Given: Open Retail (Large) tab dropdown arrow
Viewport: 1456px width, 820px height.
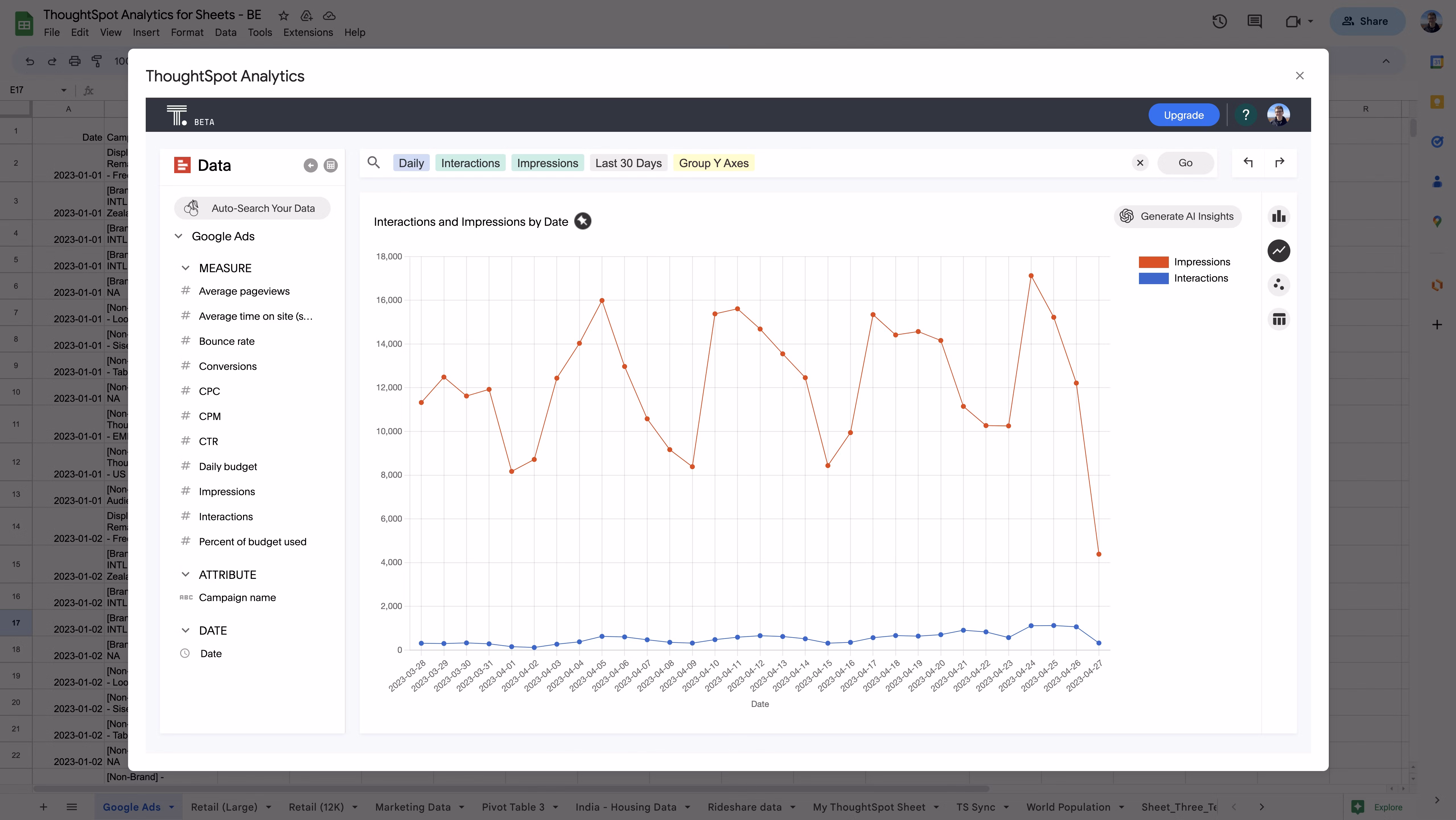Looking at the screenshot, I should (268, 807).
